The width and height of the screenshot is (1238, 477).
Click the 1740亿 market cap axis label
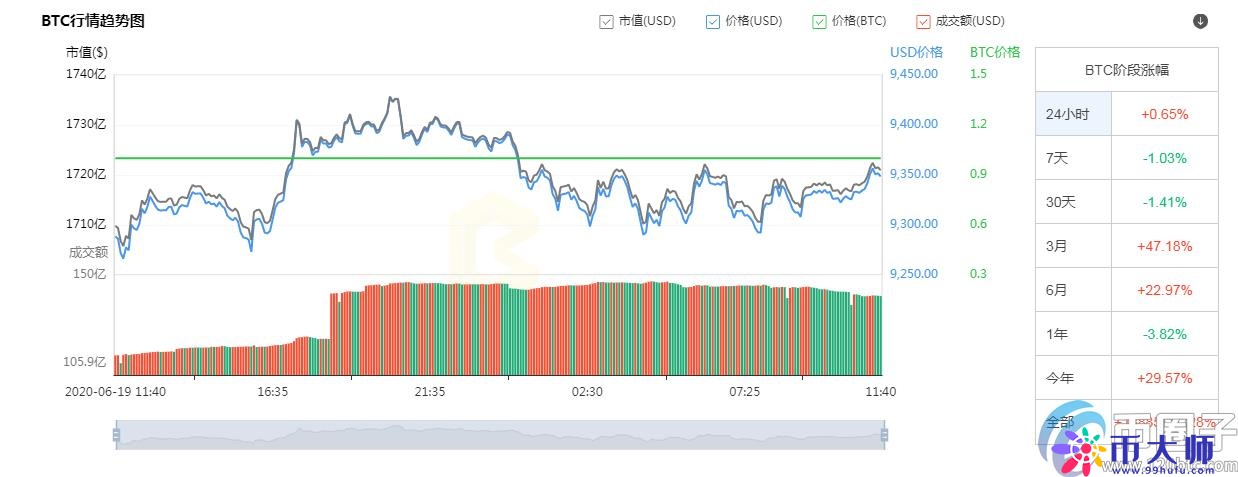coord(87,74)
